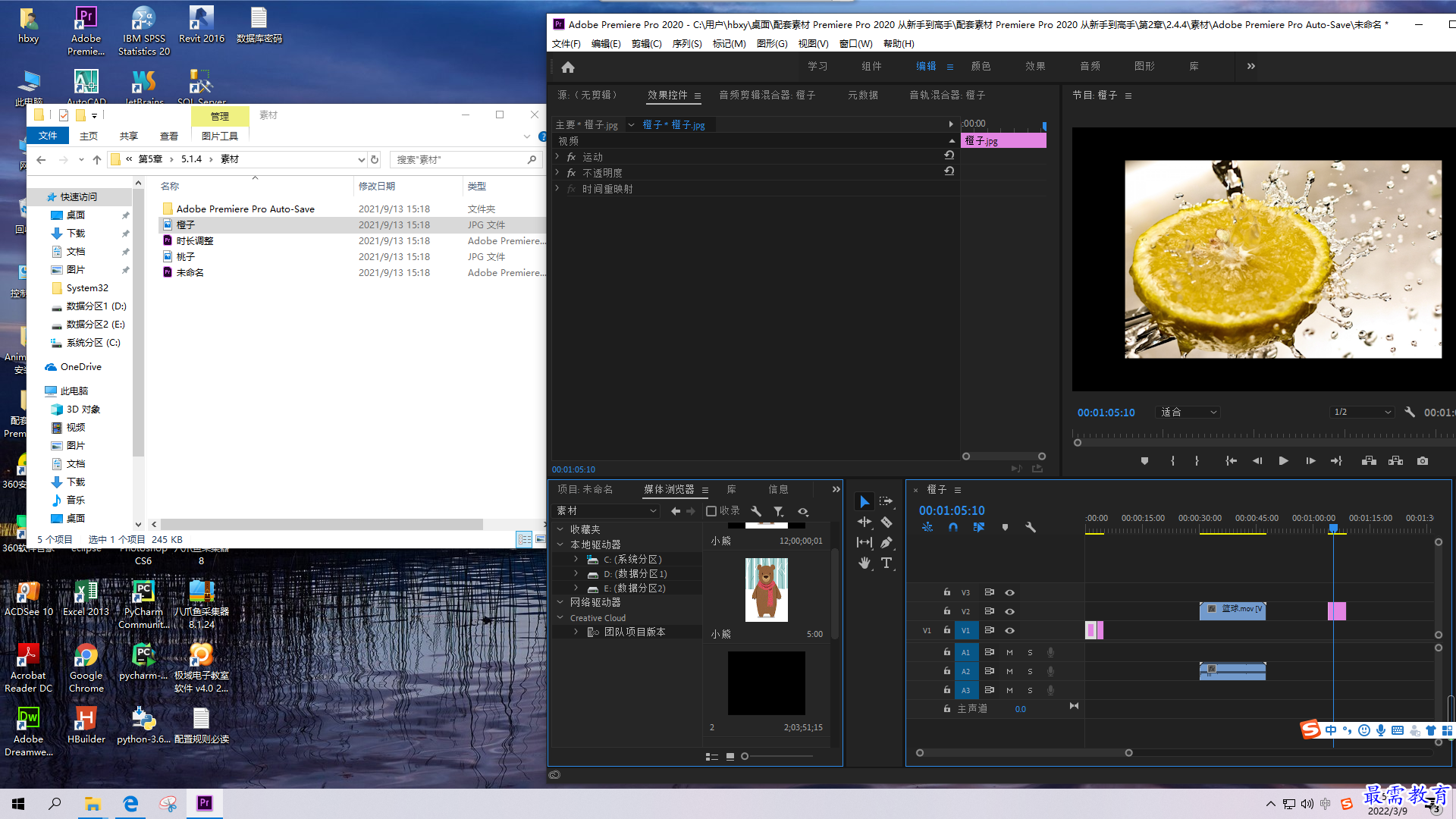Select the Selection (arrow) tool
Viewport: 1456px width, 819px height.
coord(864,502)
